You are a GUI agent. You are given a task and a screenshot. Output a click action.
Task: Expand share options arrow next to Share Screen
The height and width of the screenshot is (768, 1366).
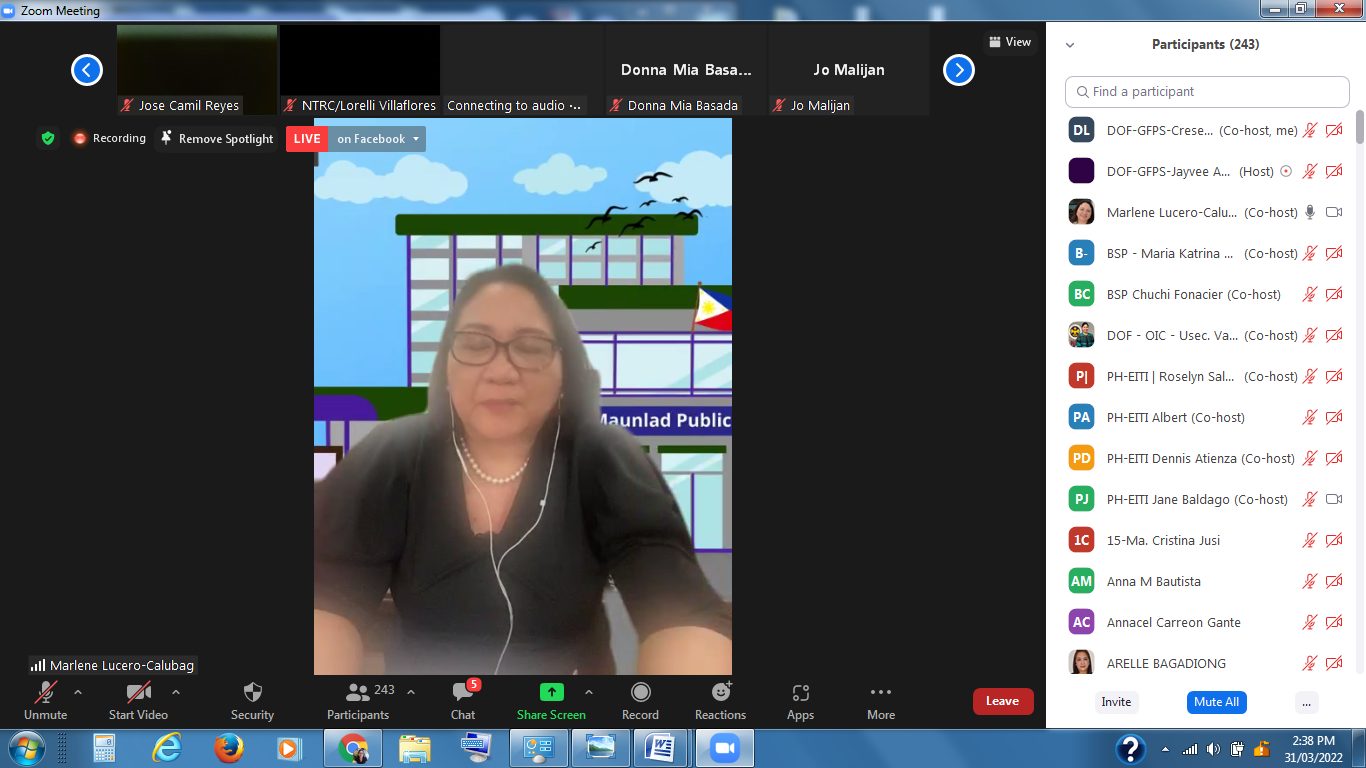pos(588,692)
